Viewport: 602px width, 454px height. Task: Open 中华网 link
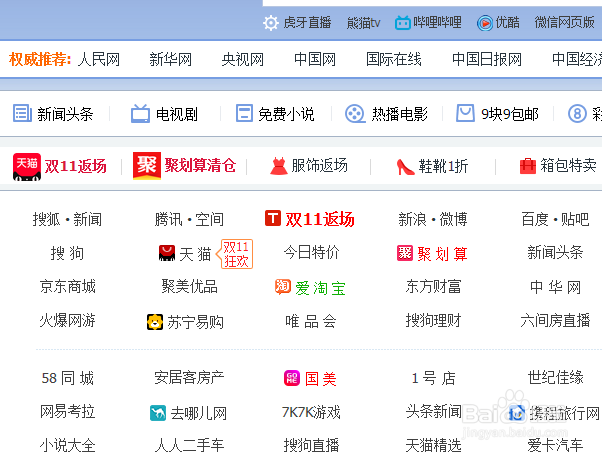point(555,287)
